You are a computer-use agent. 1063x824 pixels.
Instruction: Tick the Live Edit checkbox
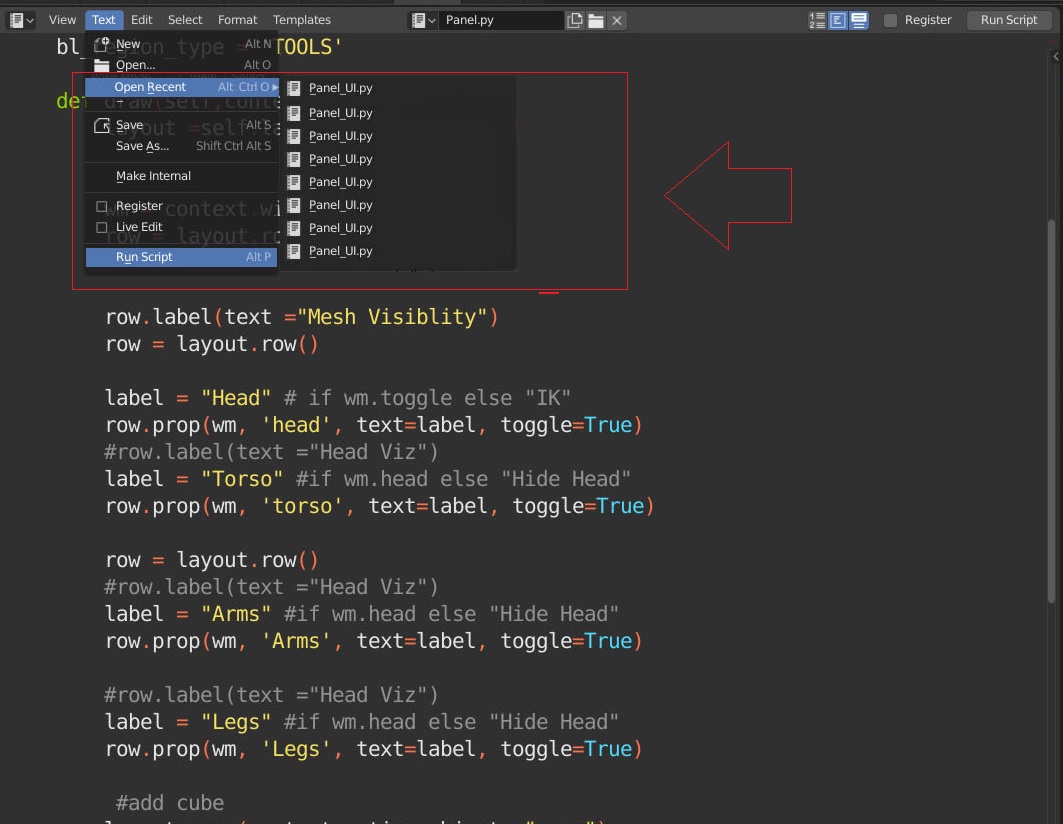pyautogui.click(x=102, y=227)
